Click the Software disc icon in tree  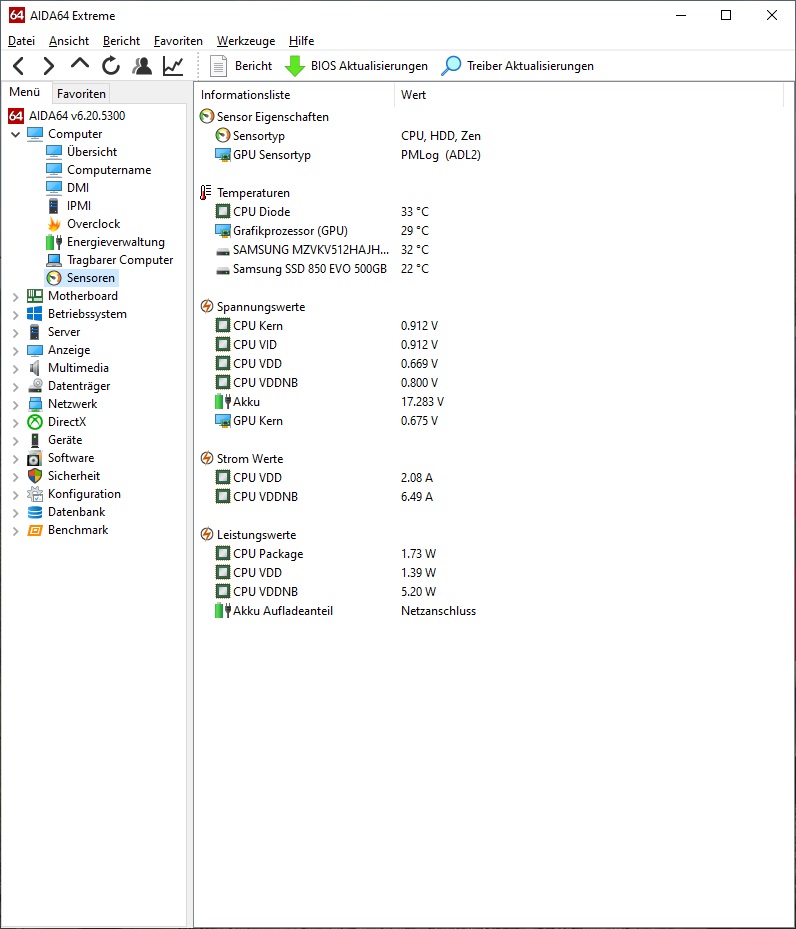coord(35,458)
